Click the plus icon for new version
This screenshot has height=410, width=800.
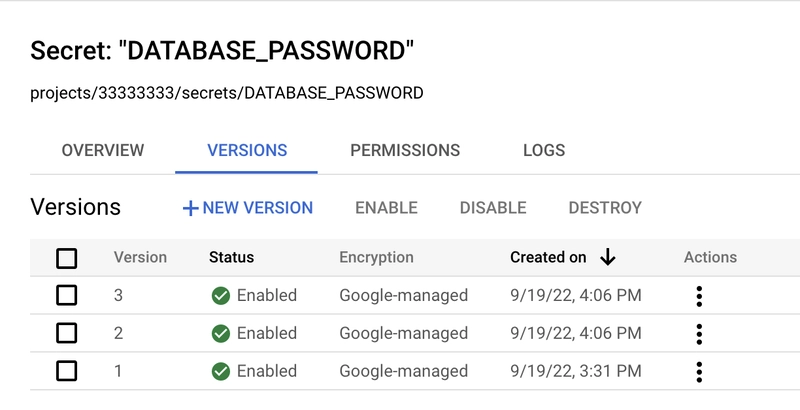(190, 208)
